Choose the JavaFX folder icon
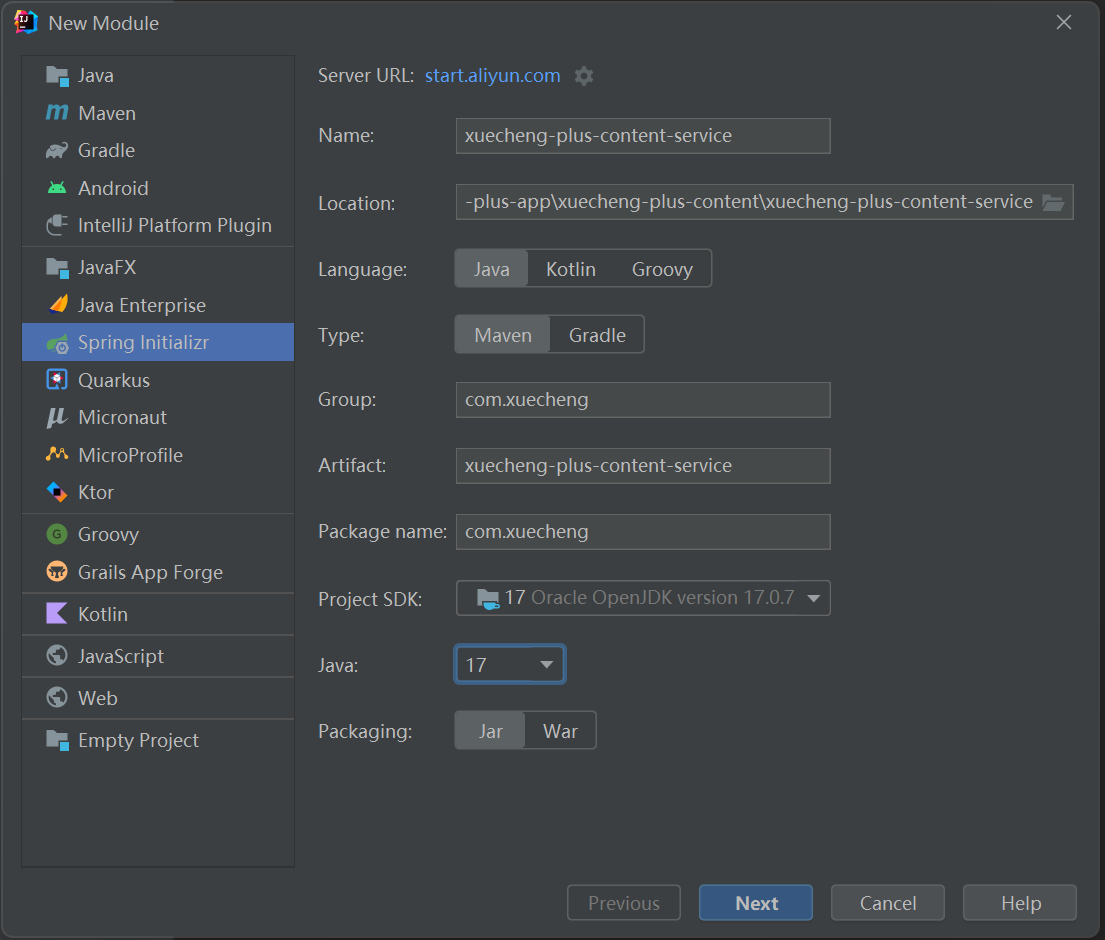 click(x=57, y=268)
